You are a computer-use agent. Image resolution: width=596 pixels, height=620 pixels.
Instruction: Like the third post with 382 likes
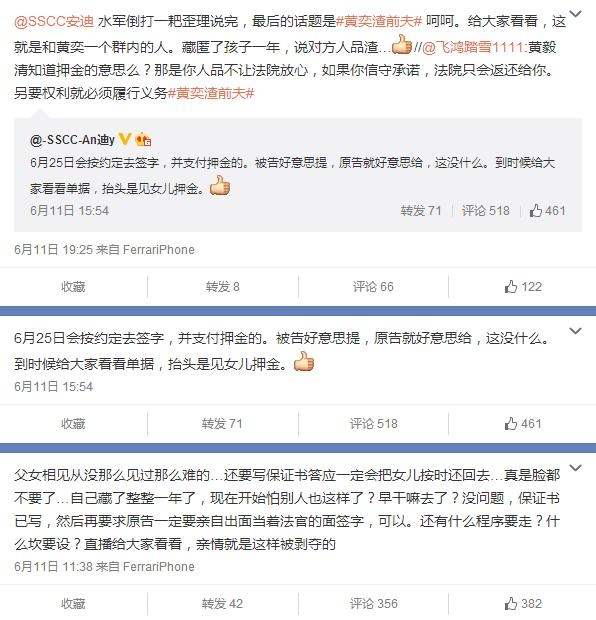(x=523, y=604)
